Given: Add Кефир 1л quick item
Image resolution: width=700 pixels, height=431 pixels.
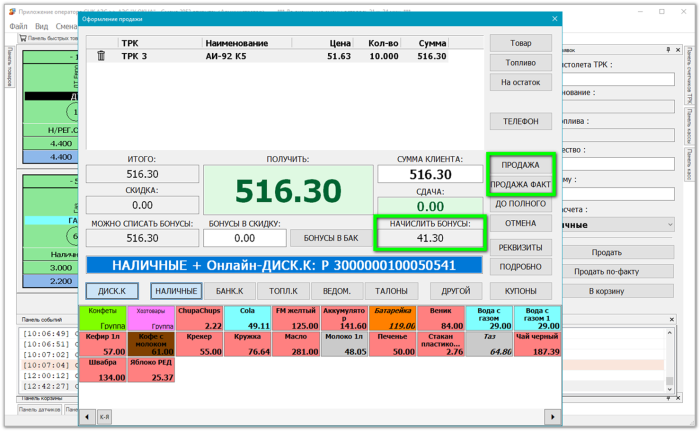Looking at the screenshot, I should point(103,344).
